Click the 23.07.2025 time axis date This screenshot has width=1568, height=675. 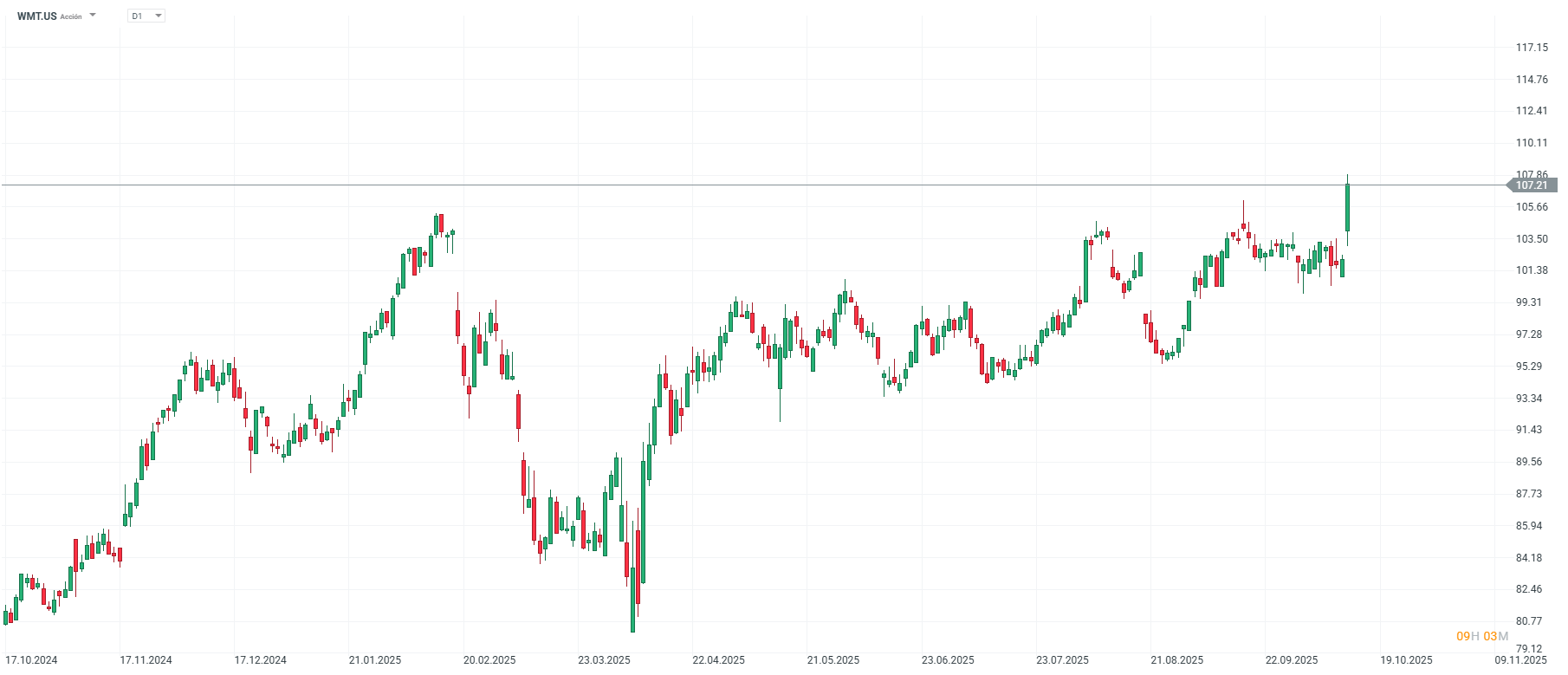[x=1062, y=660]
